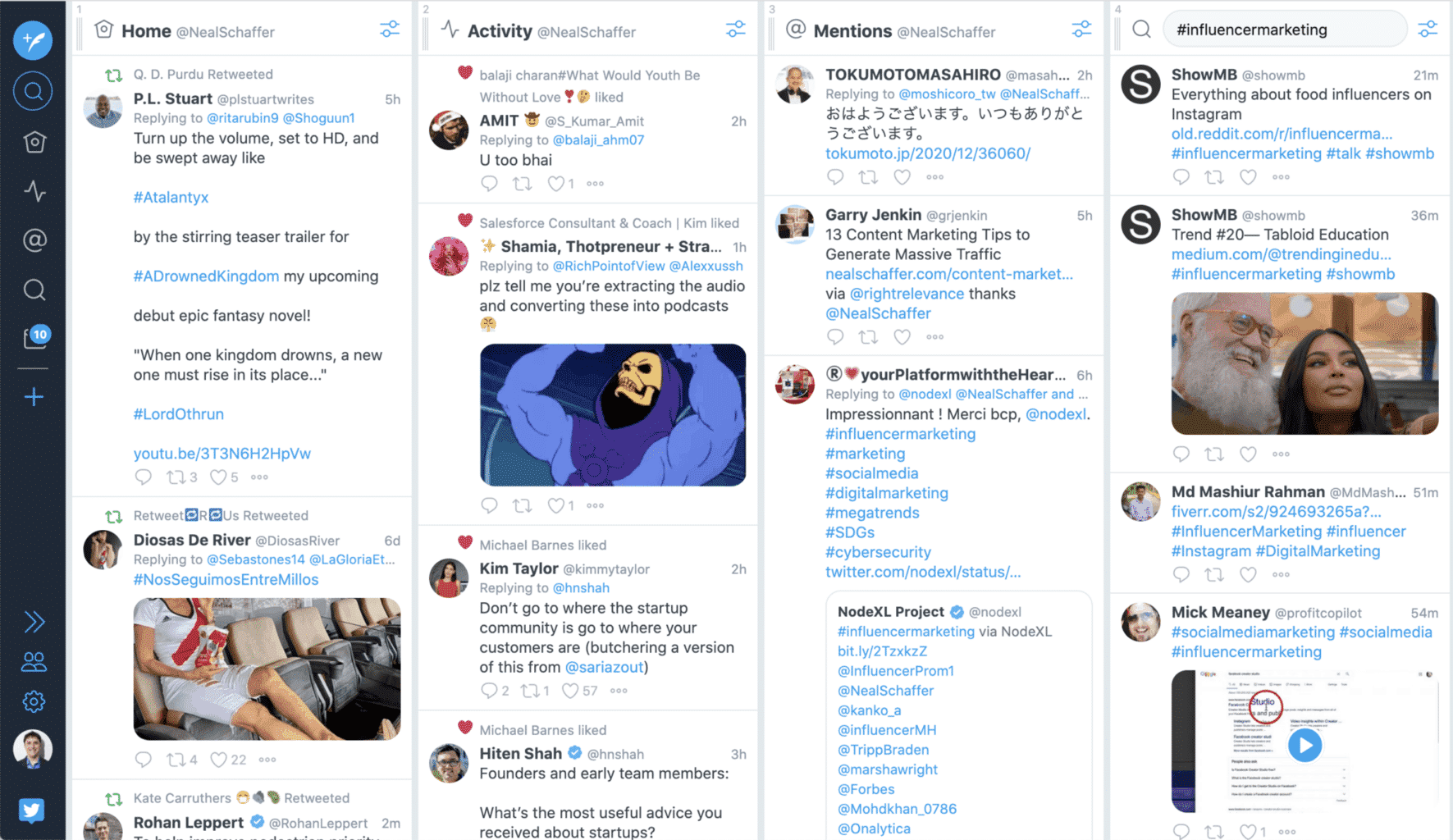This screenshot has width=1453, height=840.
Task: Open Mentions column settings sliders
Action: click(x=1082, y=30)
